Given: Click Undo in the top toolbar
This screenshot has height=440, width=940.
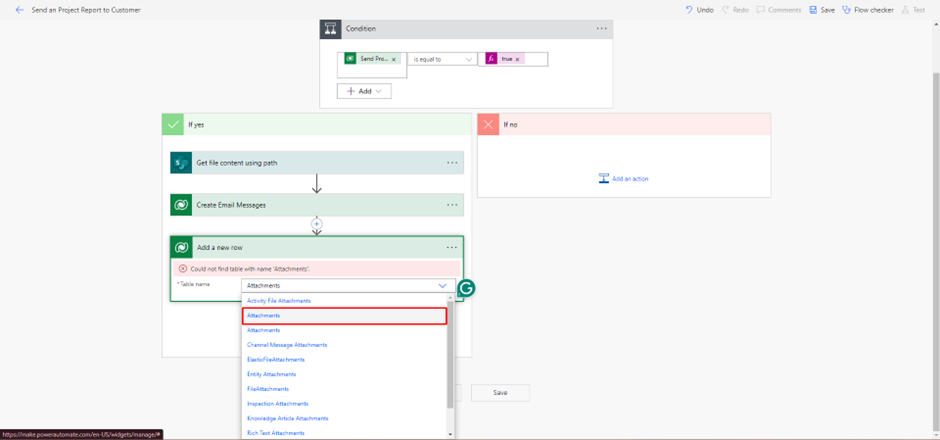Looking at the screenshot, I should [x=699, y=10].
